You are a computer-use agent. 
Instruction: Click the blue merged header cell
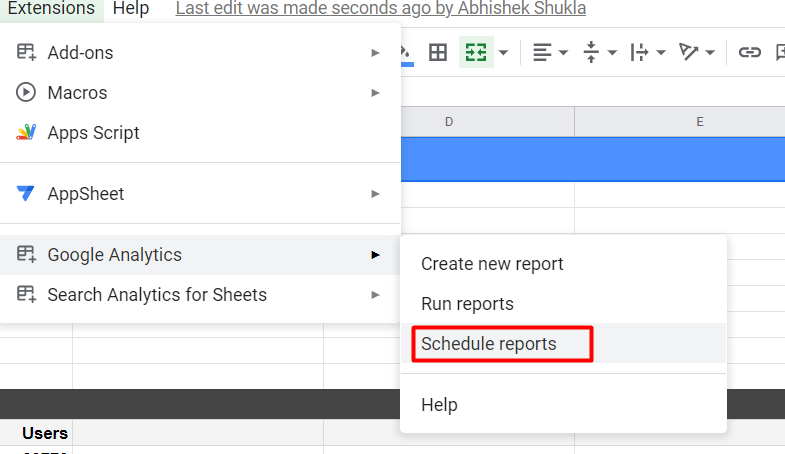coord(593,159)
